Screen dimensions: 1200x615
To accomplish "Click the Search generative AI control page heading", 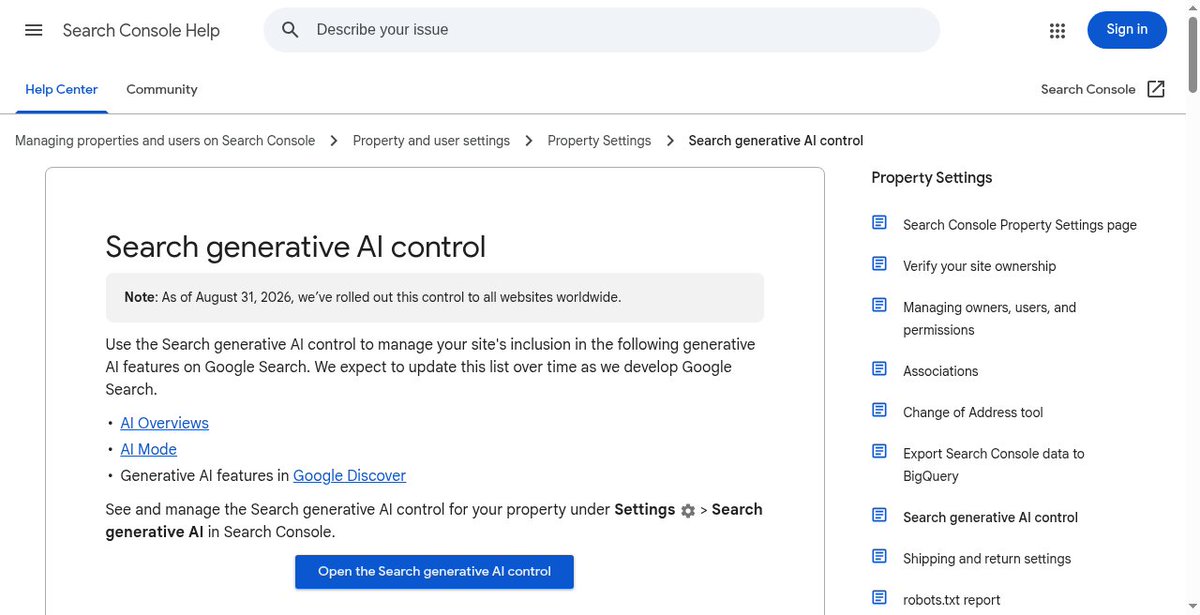I will [296, 246].
